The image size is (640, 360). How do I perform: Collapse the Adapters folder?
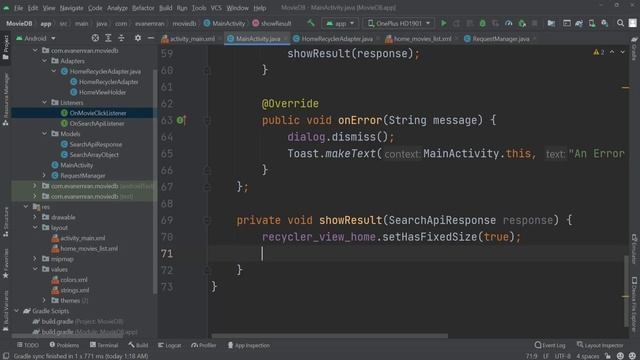[44, 61]
